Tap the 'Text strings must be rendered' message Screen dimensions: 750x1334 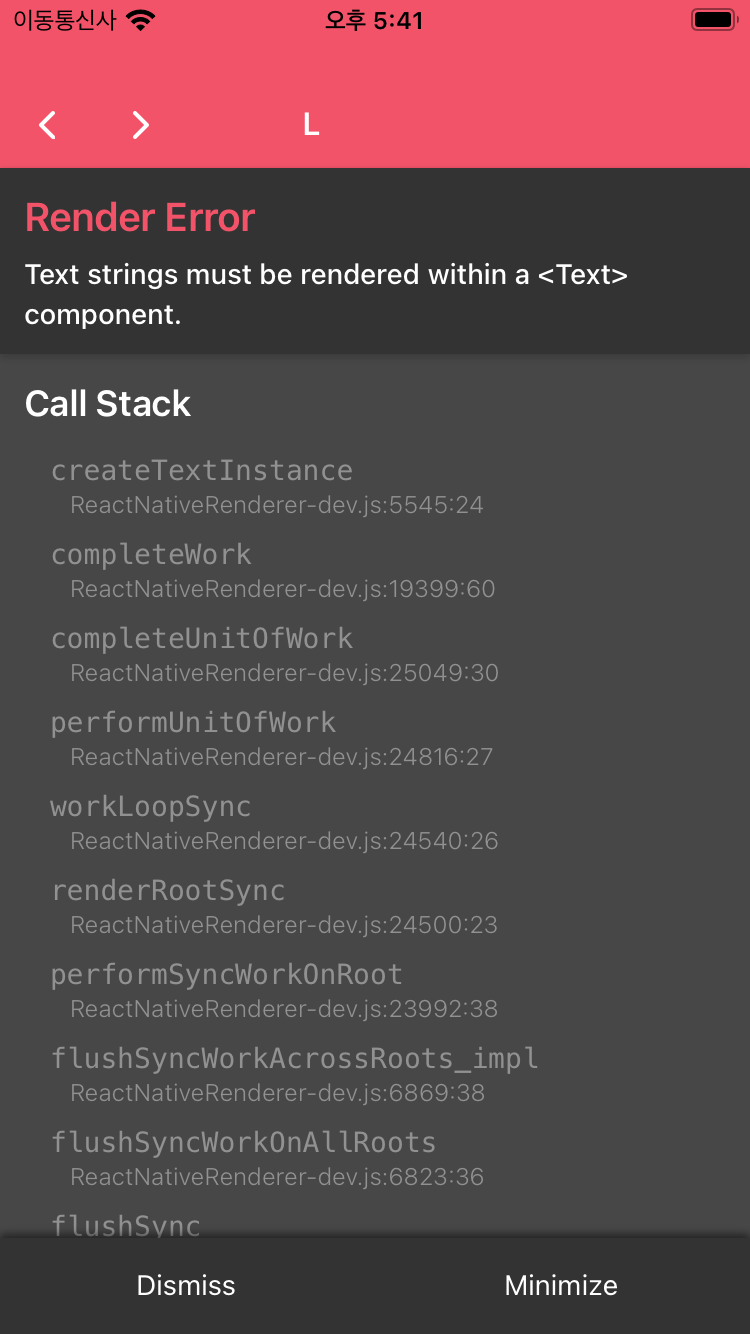click(x=326, y=294)
